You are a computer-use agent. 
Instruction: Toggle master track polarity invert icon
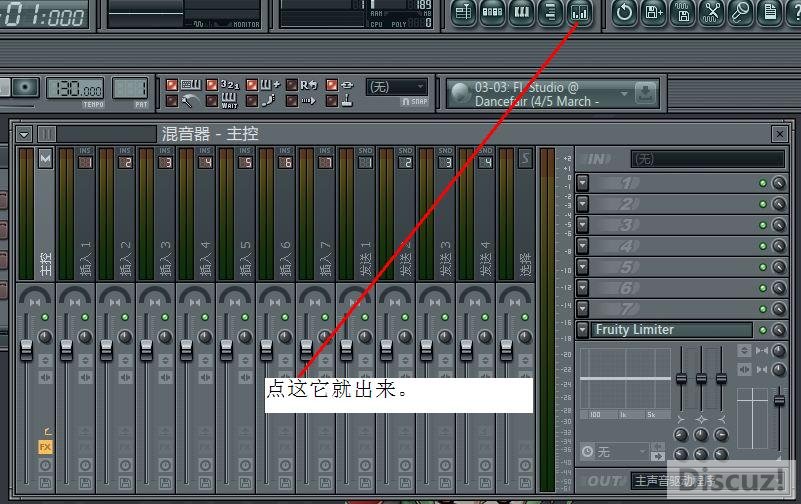click(45, 361)
